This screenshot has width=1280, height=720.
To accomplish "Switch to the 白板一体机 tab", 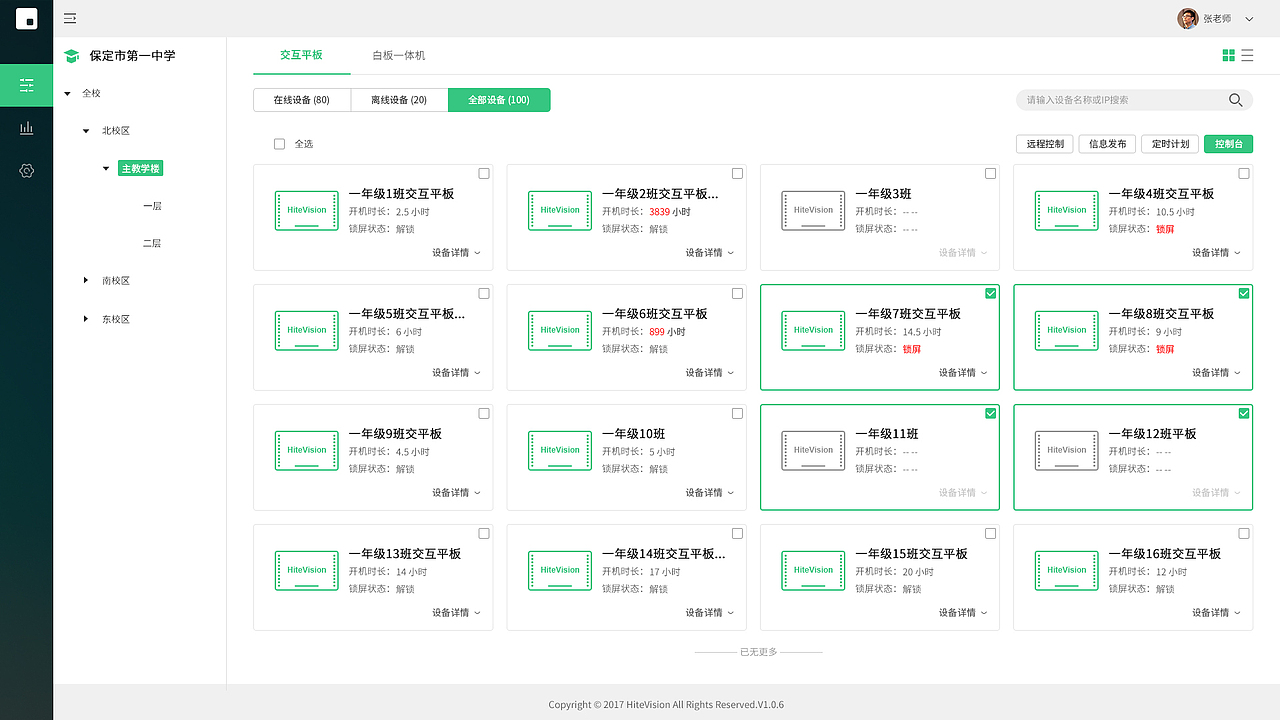I will tap(400, 55).
